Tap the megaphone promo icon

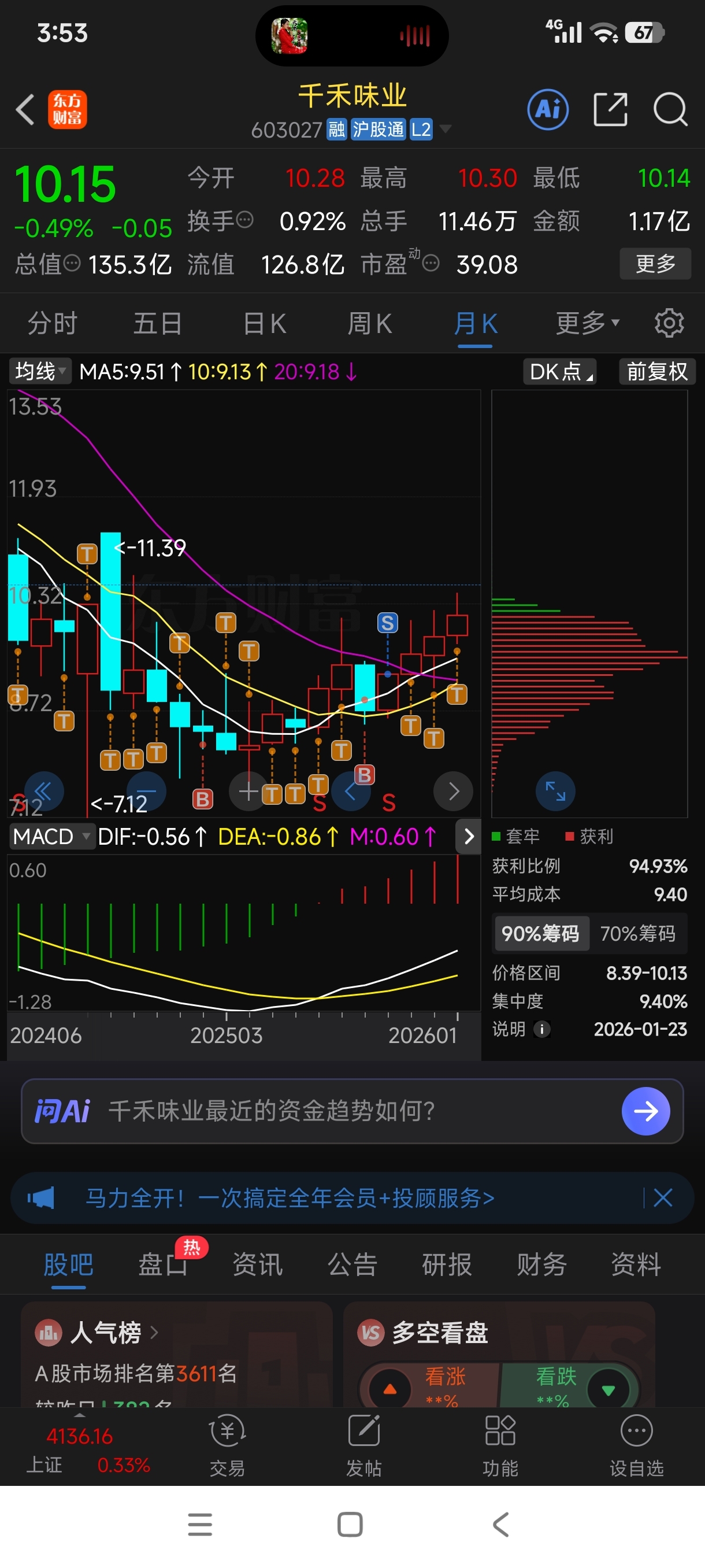click(x=41, y=1197)
